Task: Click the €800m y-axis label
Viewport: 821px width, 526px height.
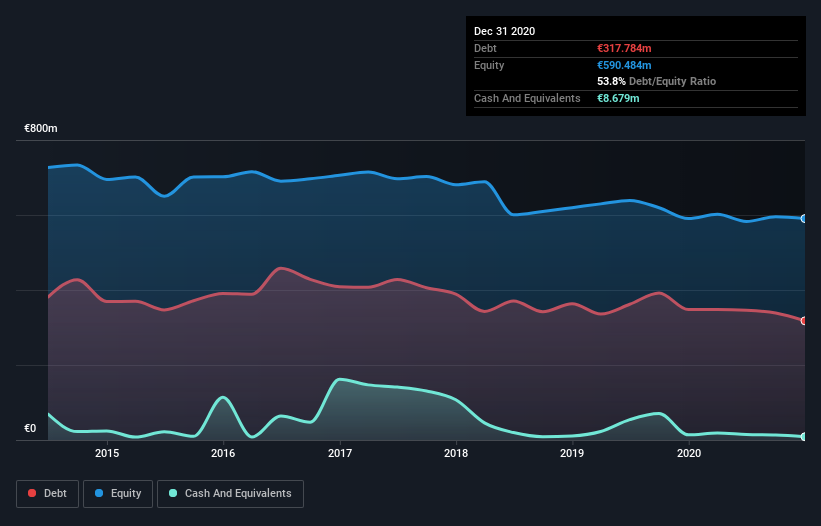Action: 41,128
